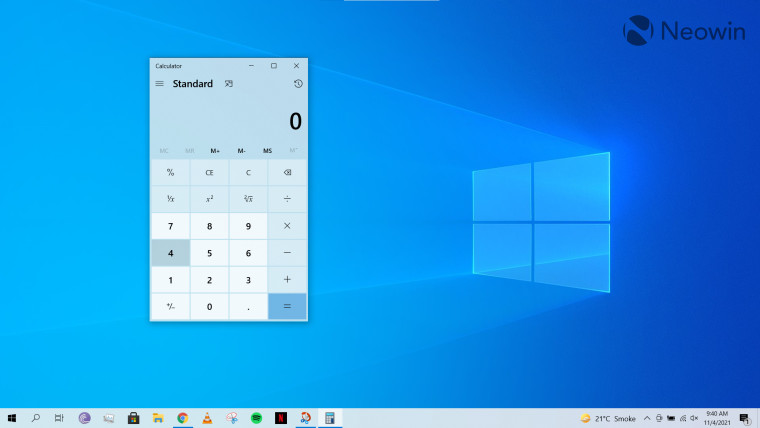Click the plus/minus sign toggle key
The height and width of the screenshot is (428, 760).
point(171,306)
